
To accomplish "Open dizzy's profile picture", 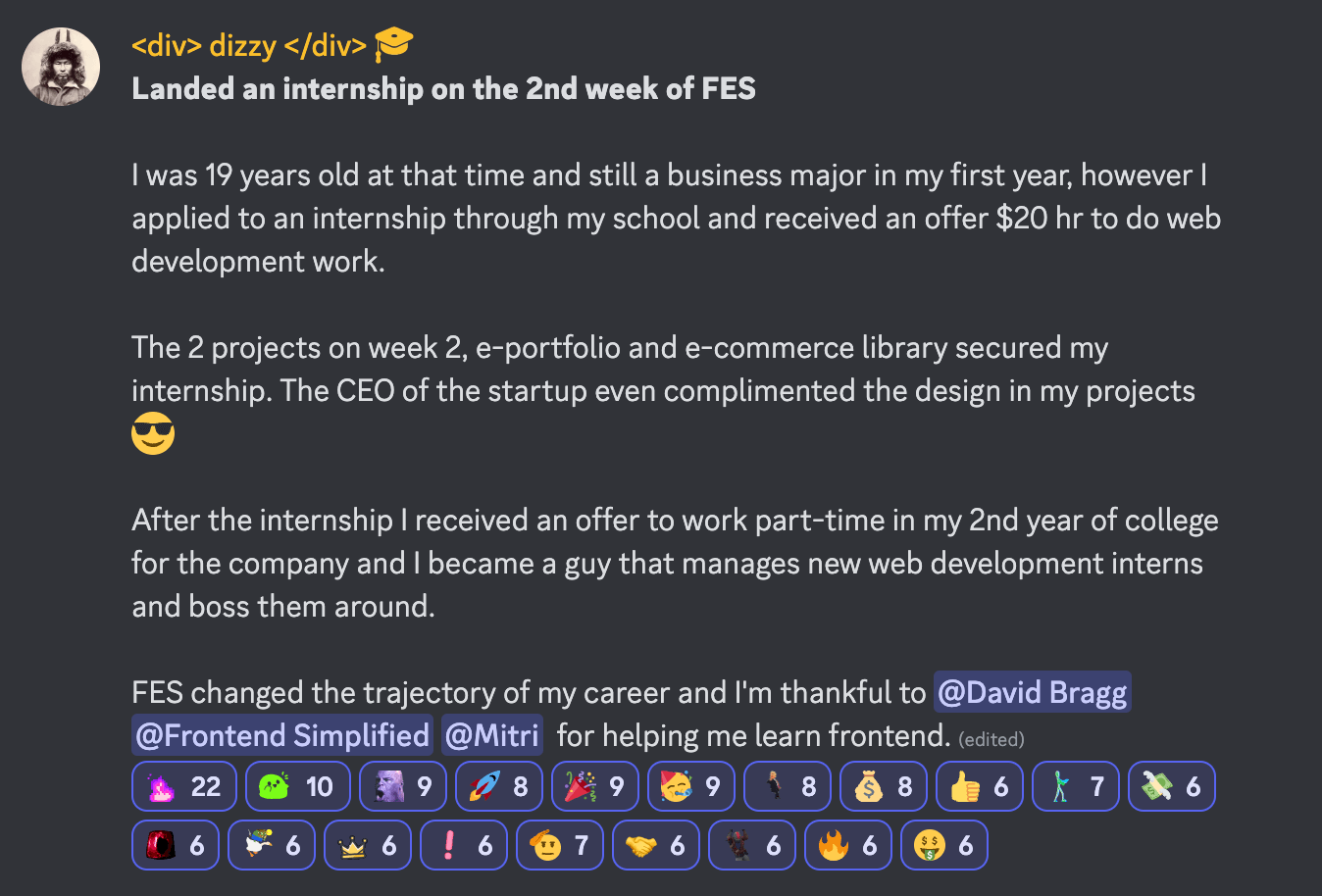I will click(x=60, y=67).
